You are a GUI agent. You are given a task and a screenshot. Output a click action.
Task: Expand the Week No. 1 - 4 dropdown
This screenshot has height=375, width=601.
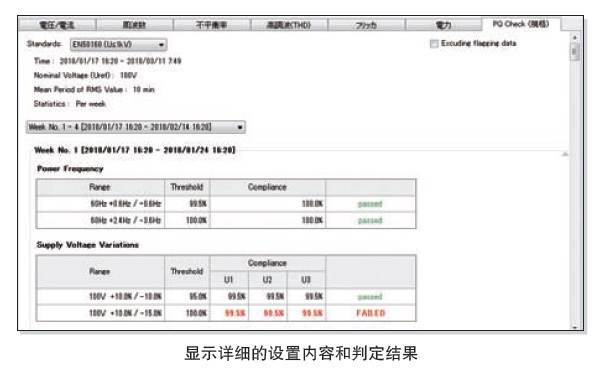tap(136, 127)
